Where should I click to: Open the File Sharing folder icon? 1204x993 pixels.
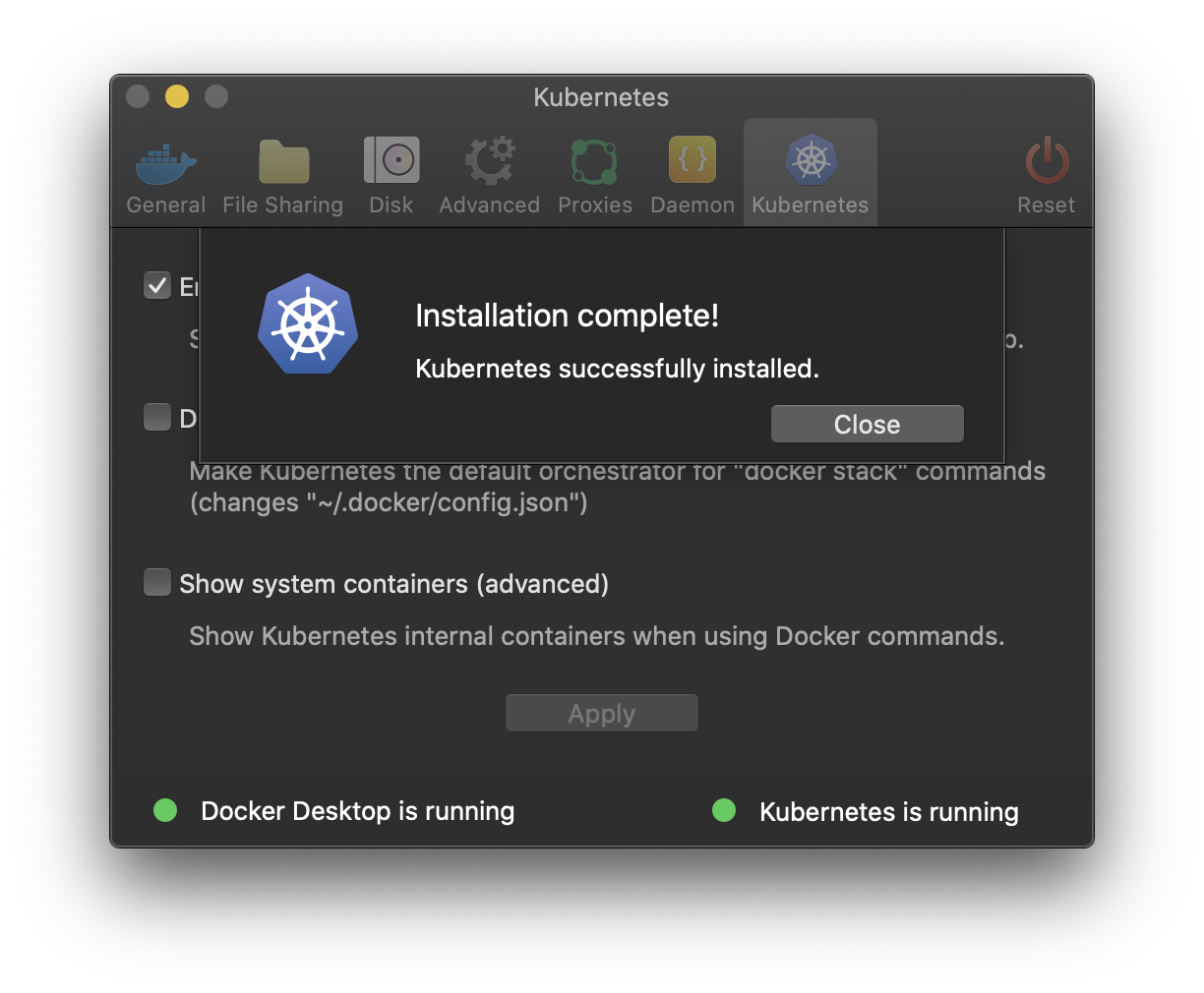coord(283,162)
